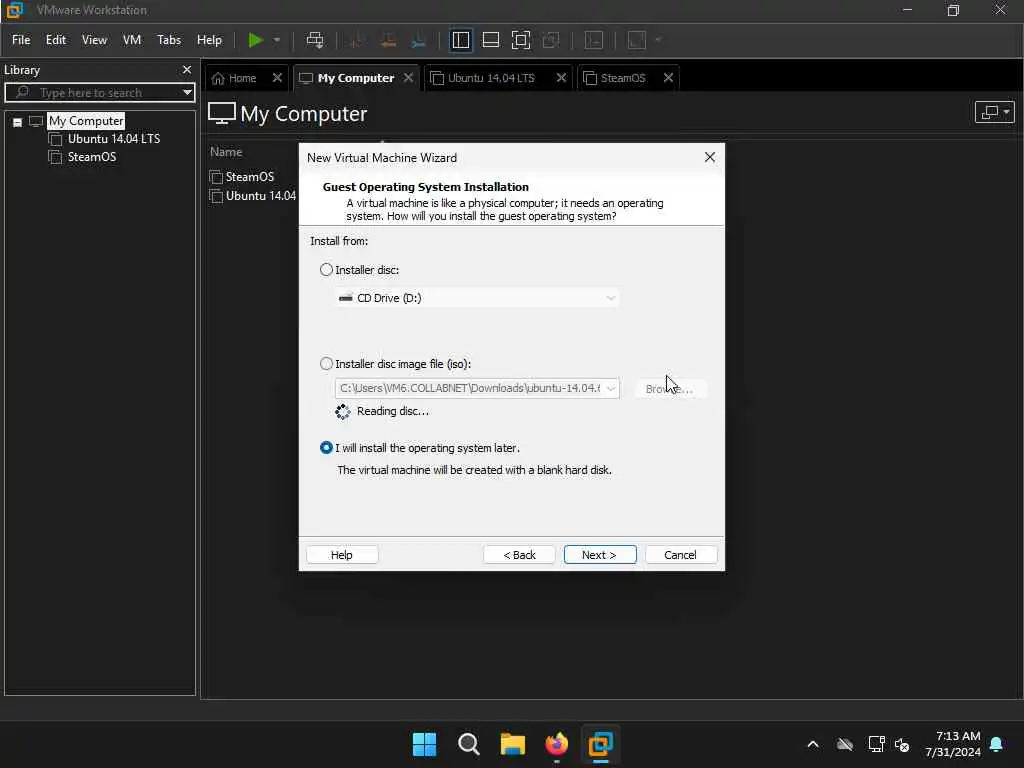
Task: Open the Tabs menu
Action: point(168,40)
